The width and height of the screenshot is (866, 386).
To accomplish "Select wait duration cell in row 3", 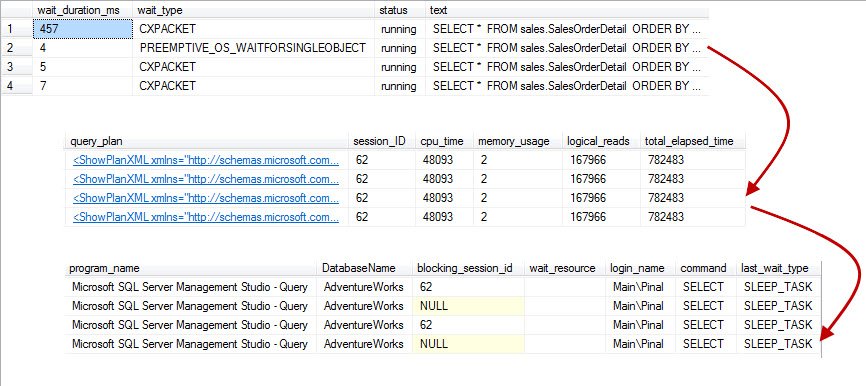I will pyautogui.click(x=82, y=67).
